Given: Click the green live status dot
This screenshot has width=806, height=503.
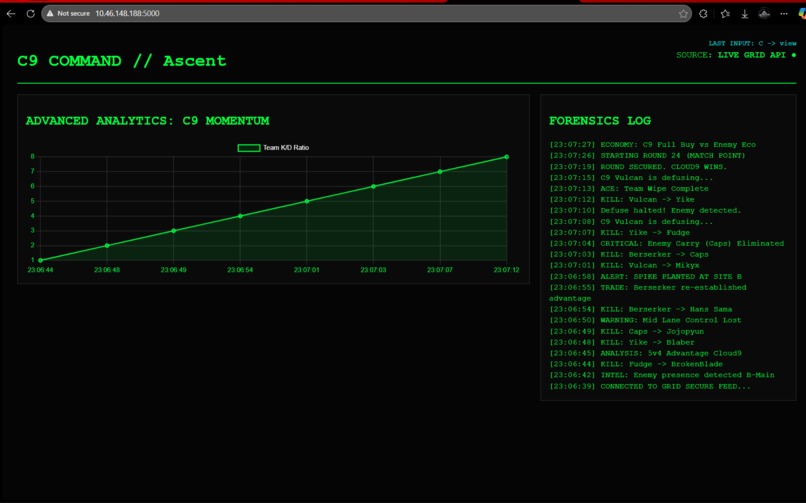Looking at the screenshot, I should [794, 55].
